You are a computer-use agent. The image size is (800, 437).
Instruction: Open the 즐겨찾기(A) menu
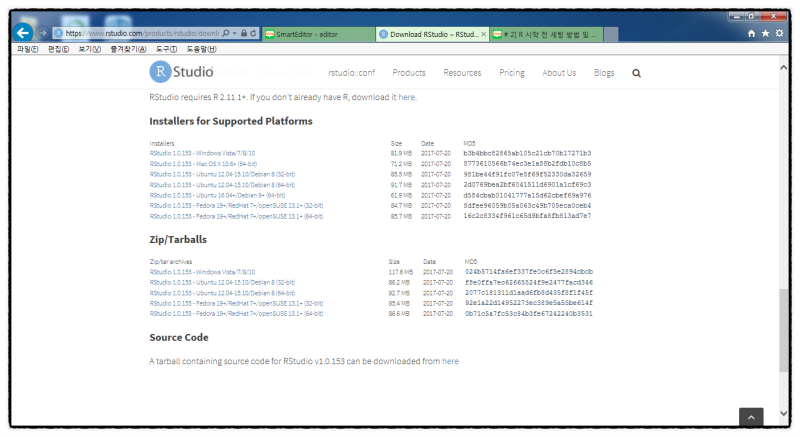pyautogui.click(x=128, y=49)
